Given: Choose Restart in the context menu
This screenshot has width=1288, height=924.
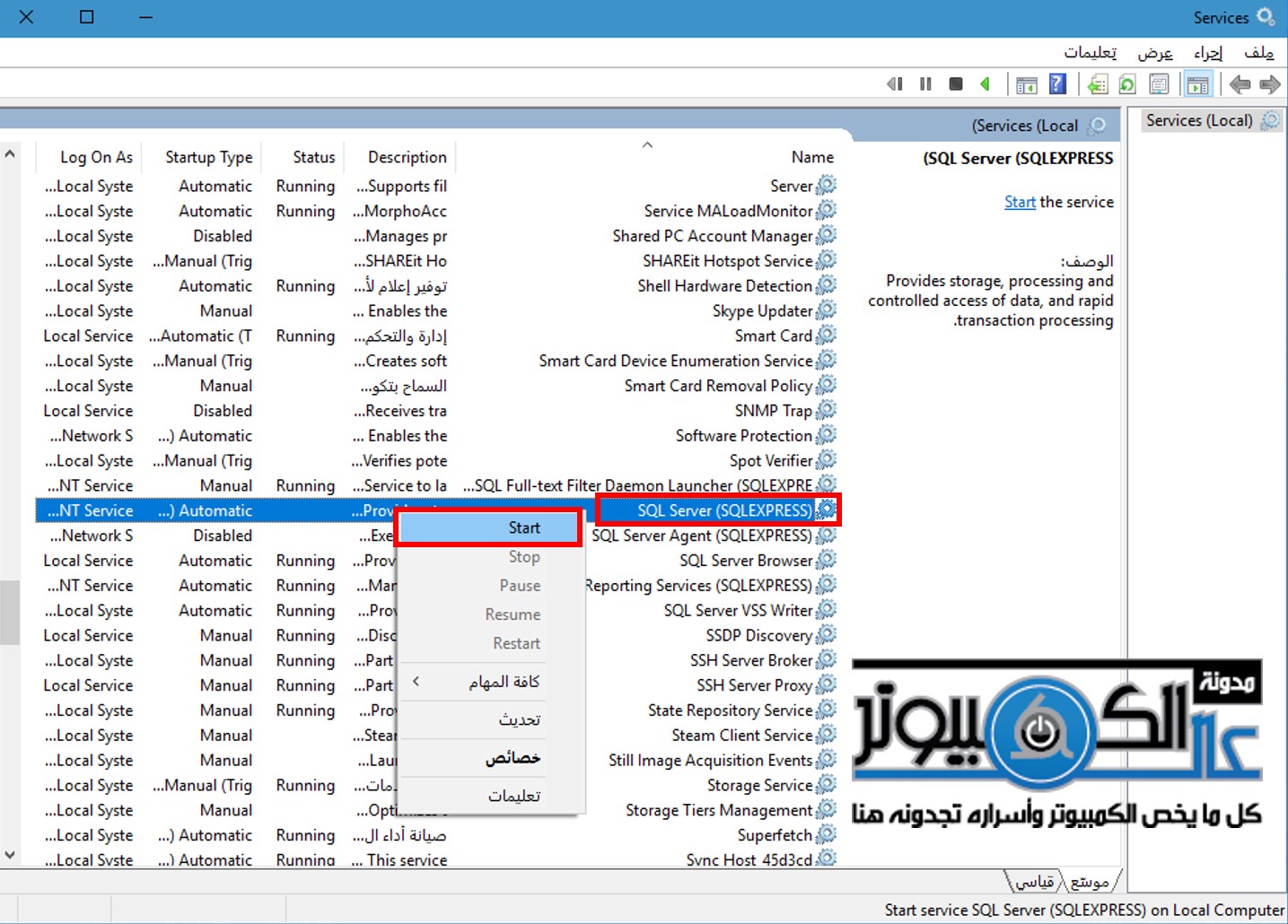Looking at the screenshot, I should [x=489, y=643].
